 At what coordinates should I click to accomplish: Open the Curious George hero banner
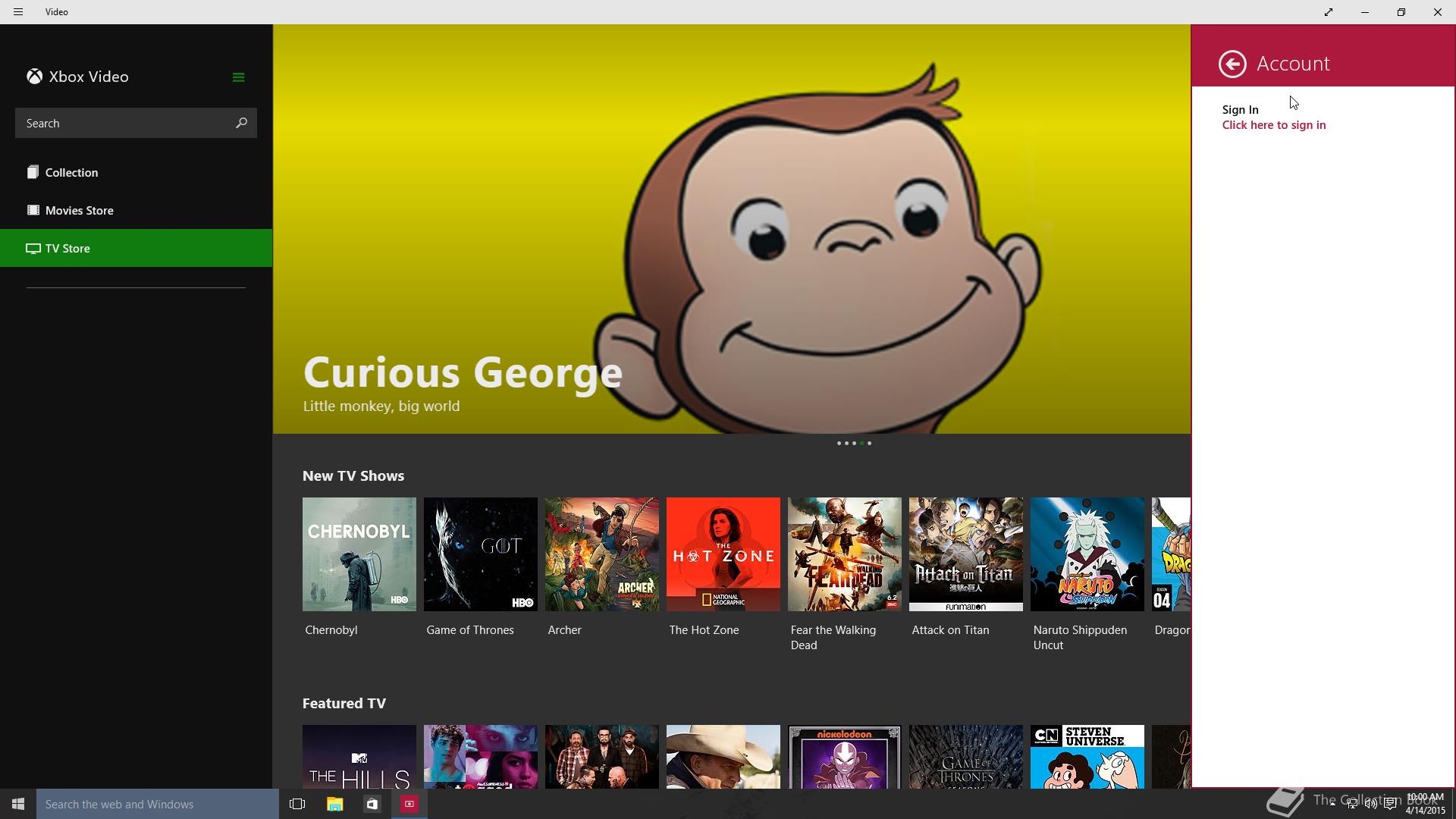(x=732, y=229)
